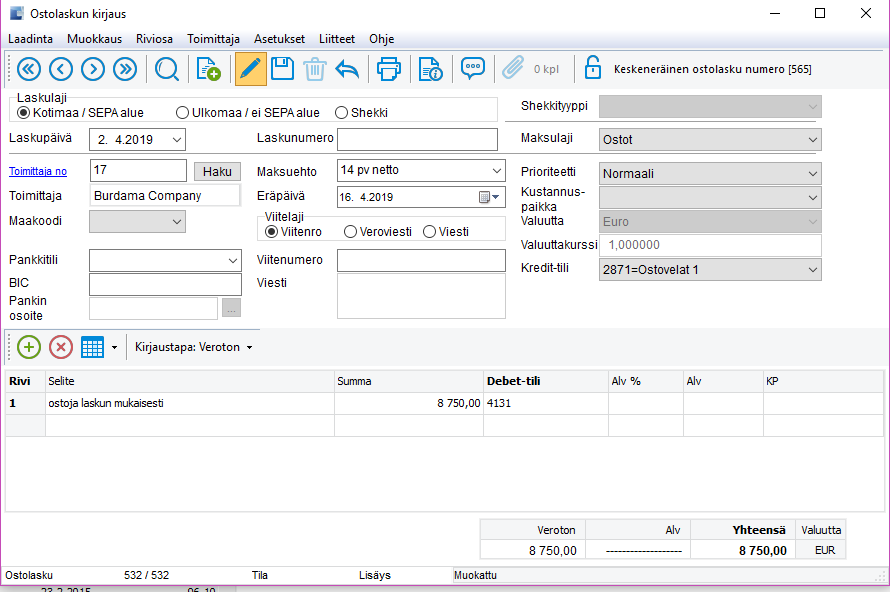Jump to the first invoice record
This screenshot has width=890, height=592.
click(x=28, y=69)
